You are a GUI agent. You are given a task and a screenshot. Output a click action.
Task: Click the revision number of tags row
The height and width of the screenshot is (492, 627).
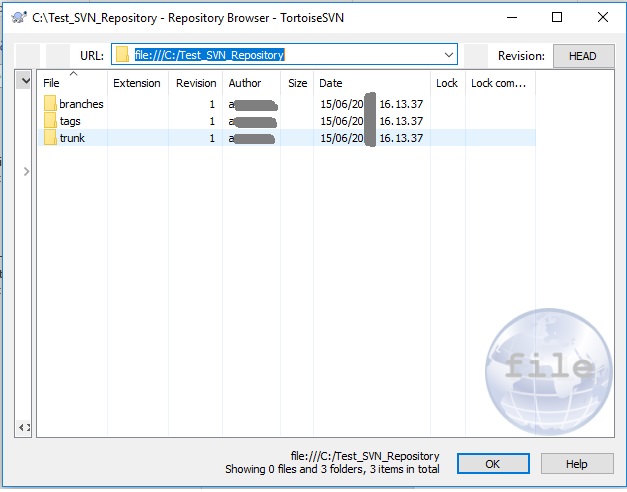[212, 121]
